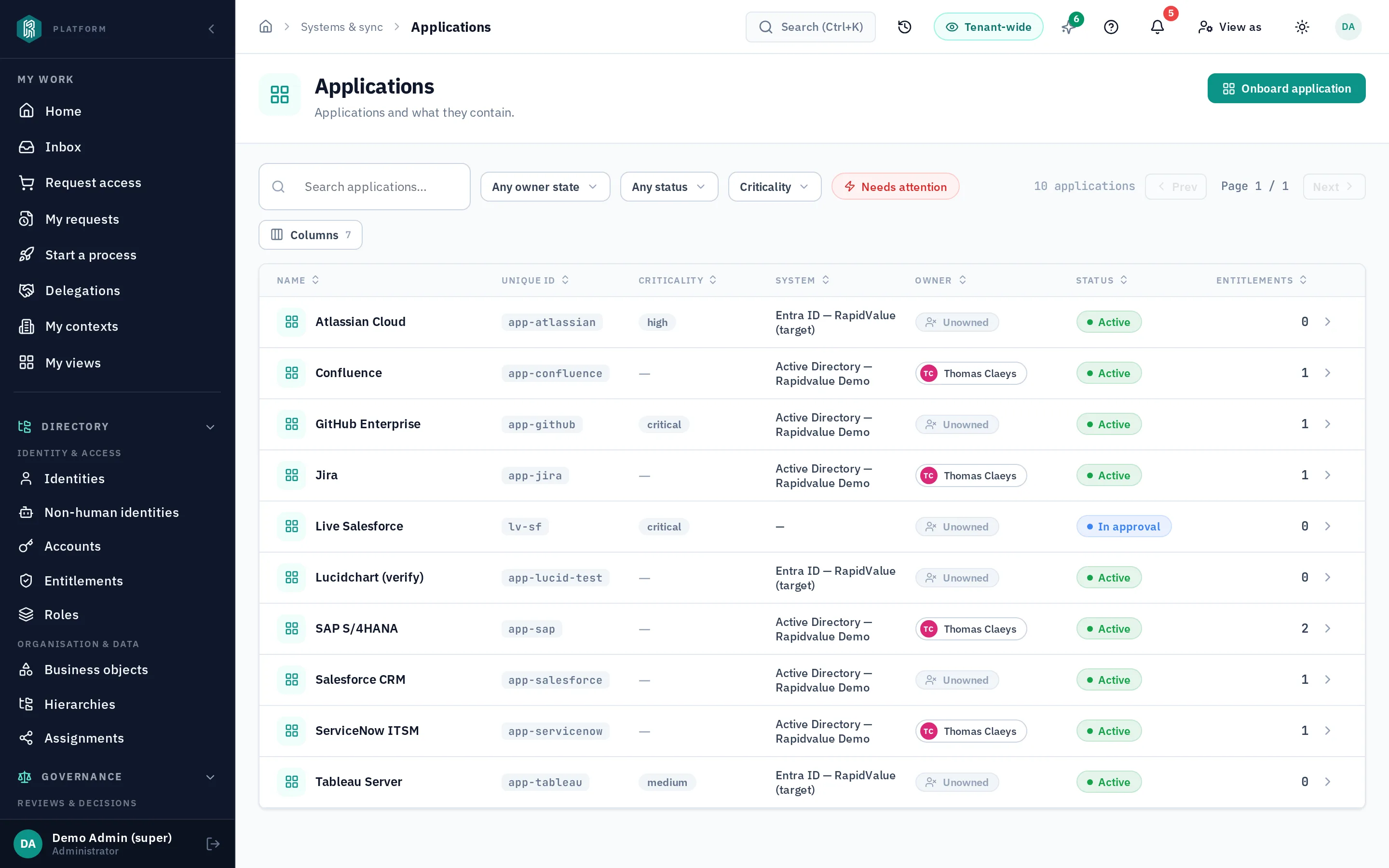Collapse the Governance section
This screenshot has width=1389, height=868.
[210, 777]
